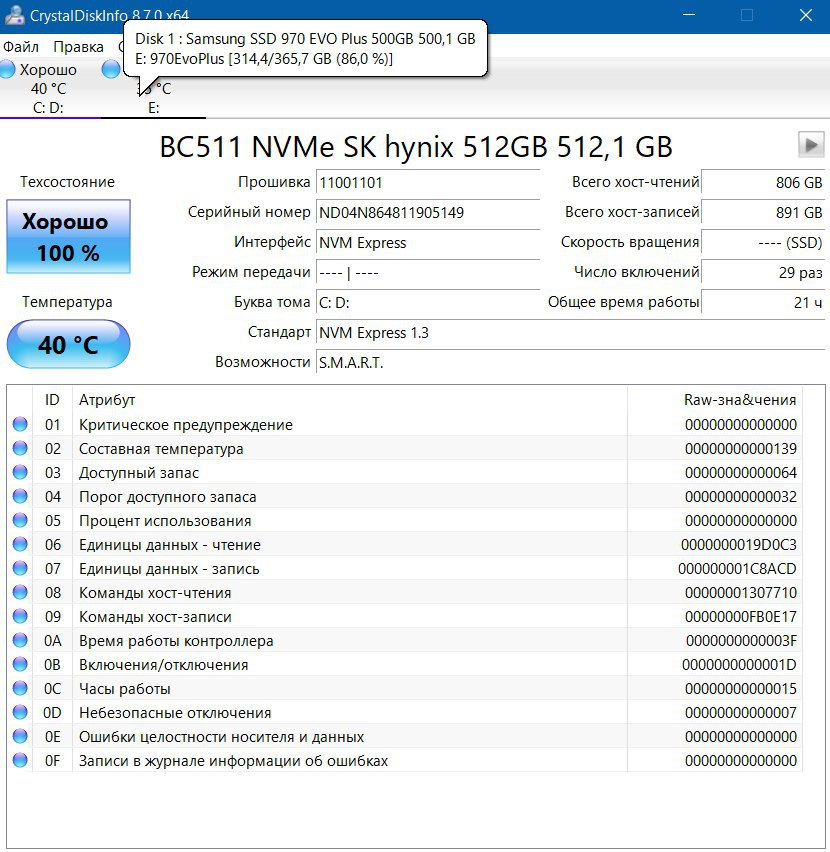
Task: Click the Общее время работы value 21 ч
Action: 763,302
